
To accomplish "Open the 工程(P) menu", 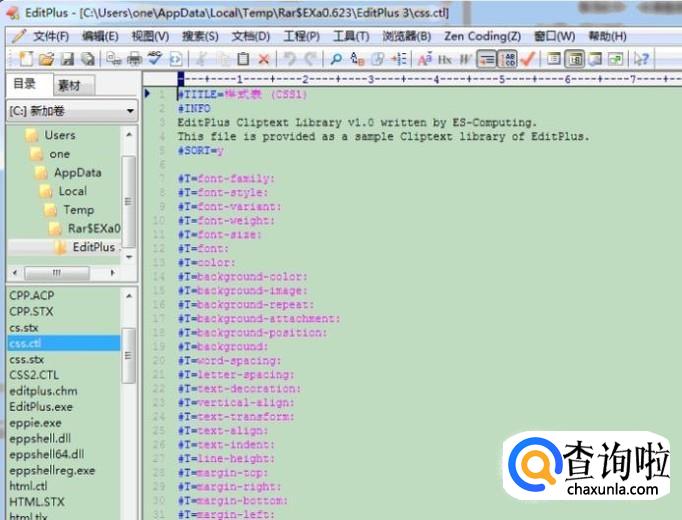I will pyautogui.click(x=301, y=36).
